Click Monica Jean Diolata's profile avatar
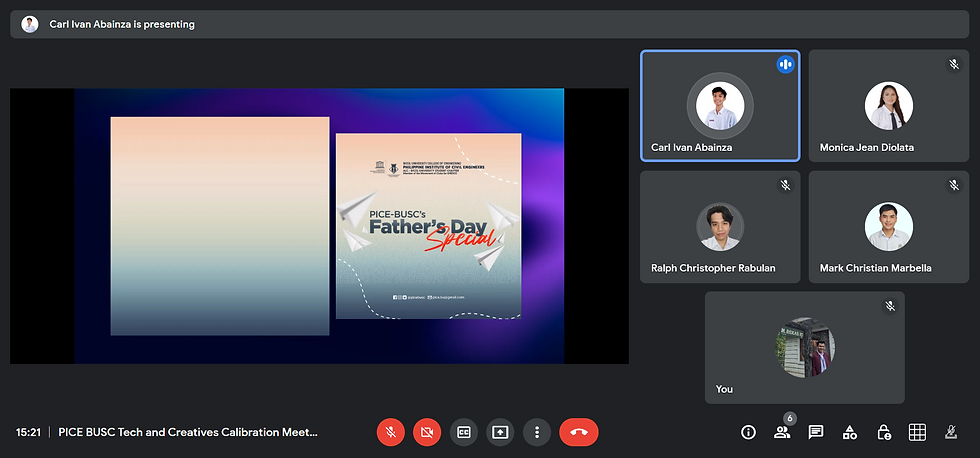The width and height of the screenshot is (980, 458). pyautogui.click(x=889, y=106)
